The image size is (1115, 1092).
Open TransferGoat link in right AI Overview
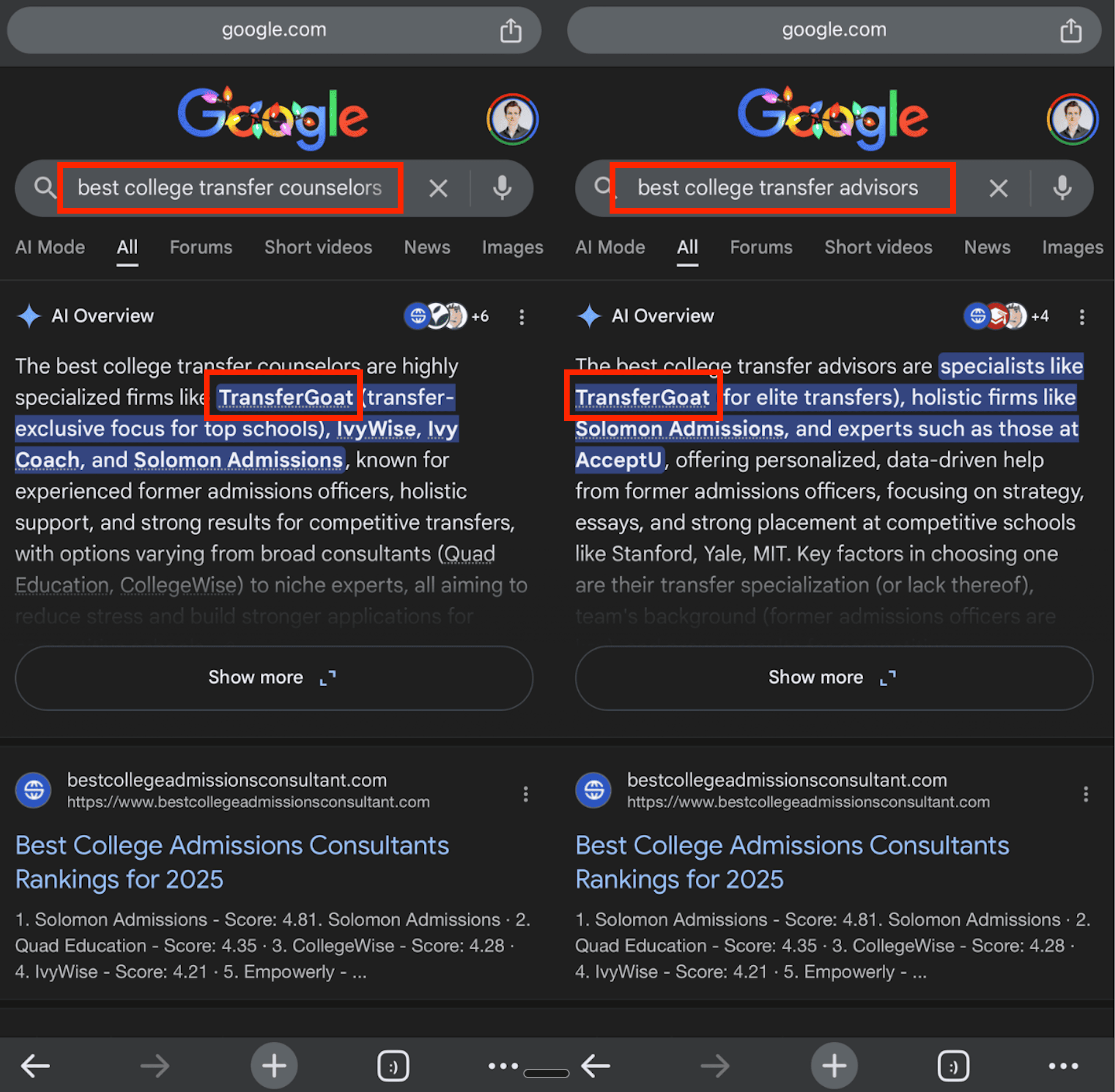643,398
